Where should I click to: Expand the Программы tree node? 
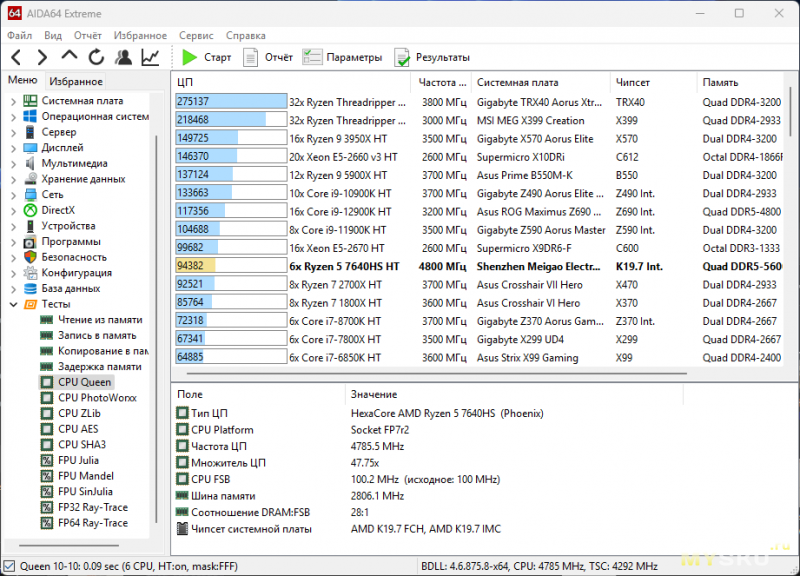pos(13,242)
